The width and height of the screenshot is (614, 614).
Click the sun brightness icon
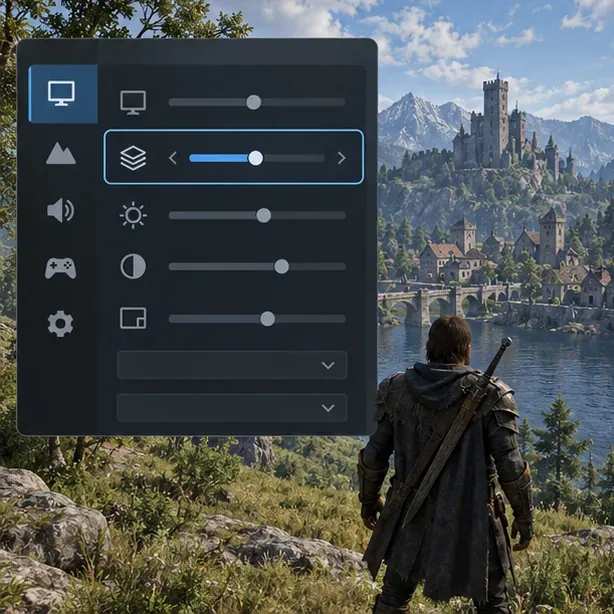(133, 215)
